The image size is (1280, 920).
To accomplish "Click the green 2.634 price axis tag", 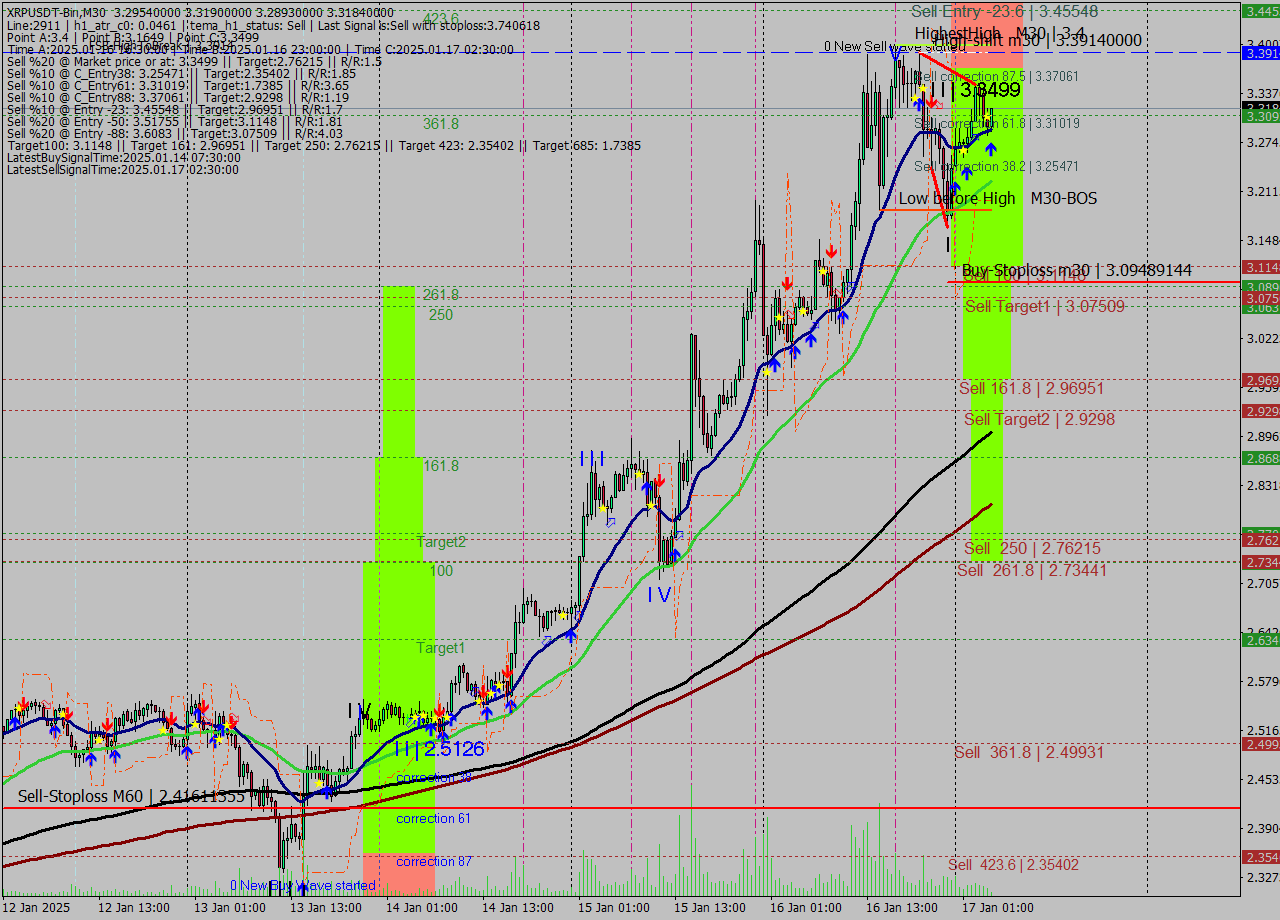I will pos(1260,640).
